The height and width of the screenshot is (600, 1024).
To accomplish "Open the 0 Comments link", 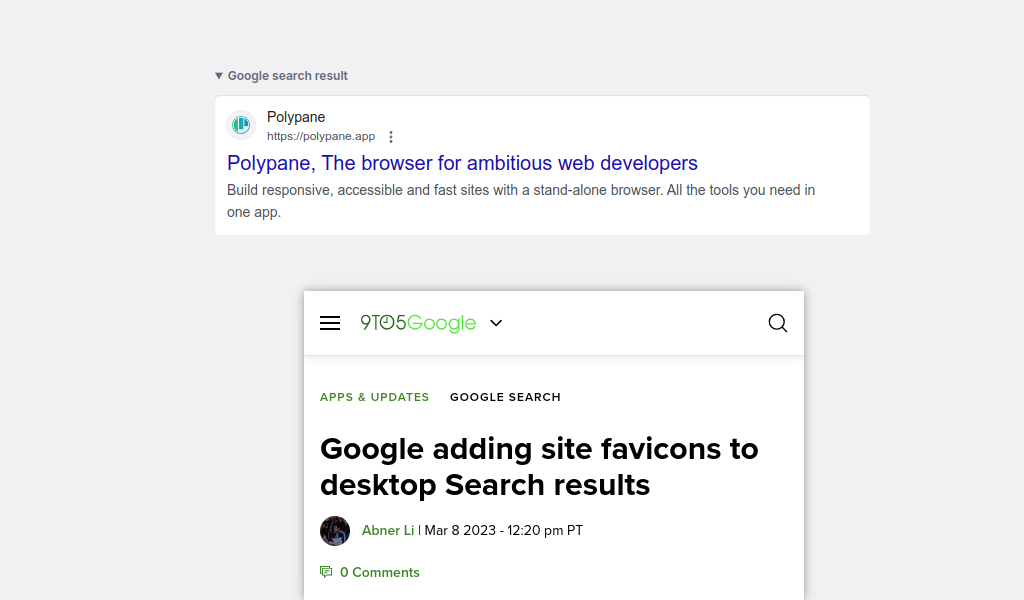I will pos(379,573).
